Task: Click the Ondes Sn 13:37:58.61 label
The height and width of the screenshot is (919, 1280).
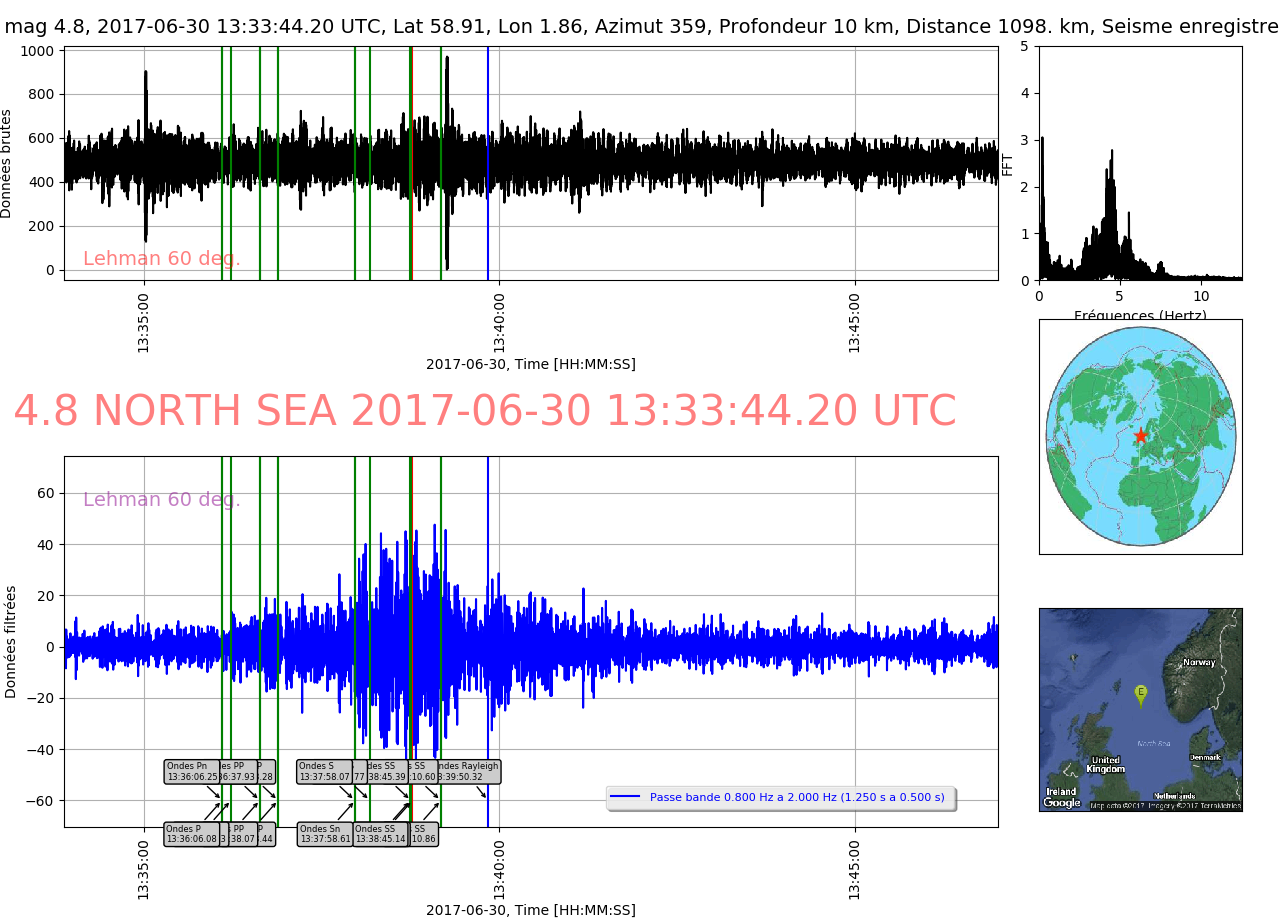Action: pyautogui.click(x=324, y=834)
